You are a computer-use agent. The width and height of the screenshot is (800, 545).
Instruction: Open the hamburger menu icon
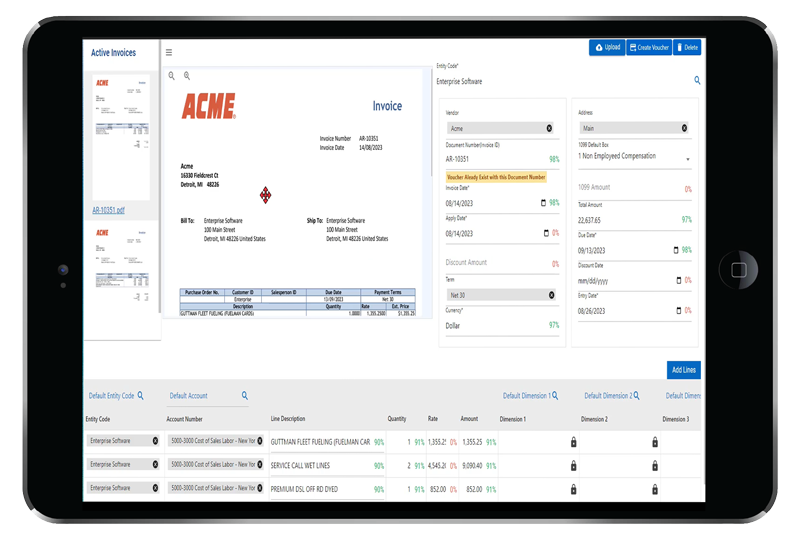point(169,52)
